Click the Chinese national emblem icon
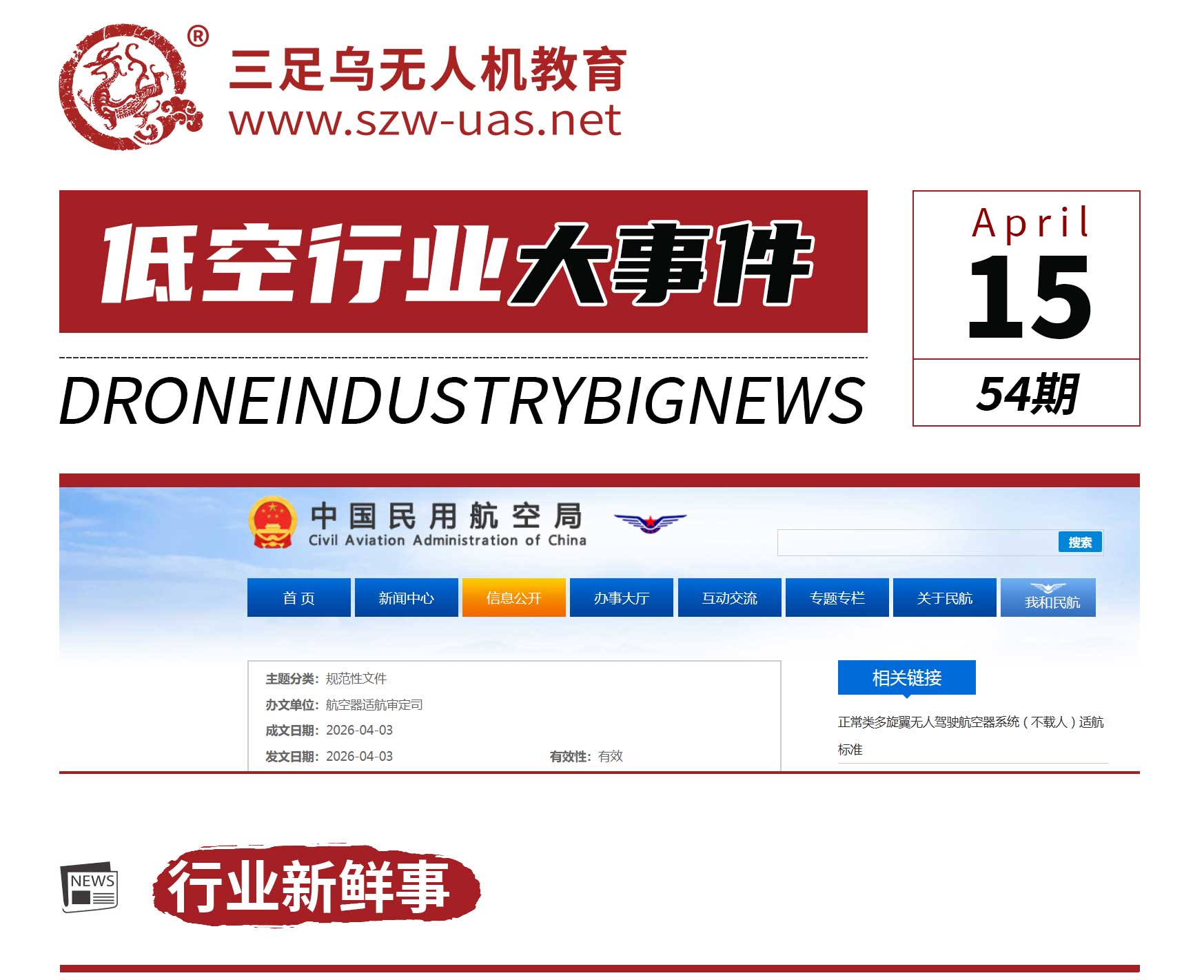Screen dimensions: 1204x980 273,522
